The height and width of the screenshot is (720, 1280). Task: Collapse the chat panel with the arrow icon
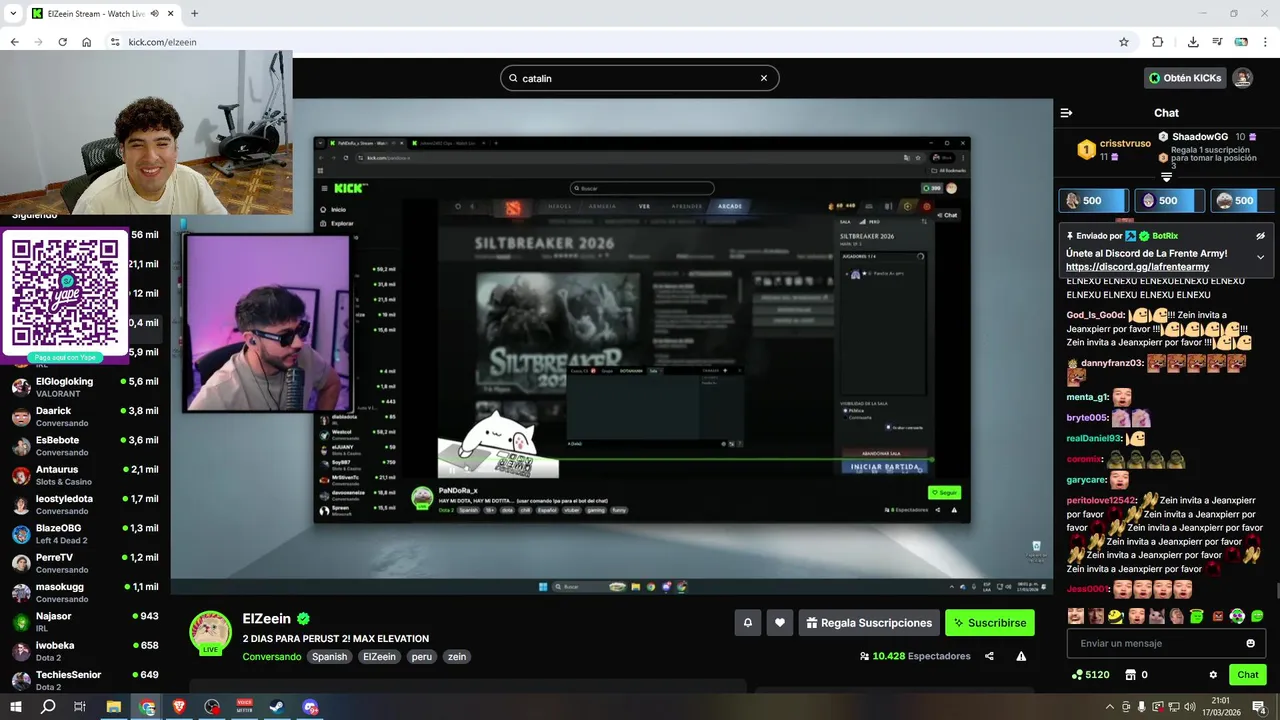pos(1066,113)
